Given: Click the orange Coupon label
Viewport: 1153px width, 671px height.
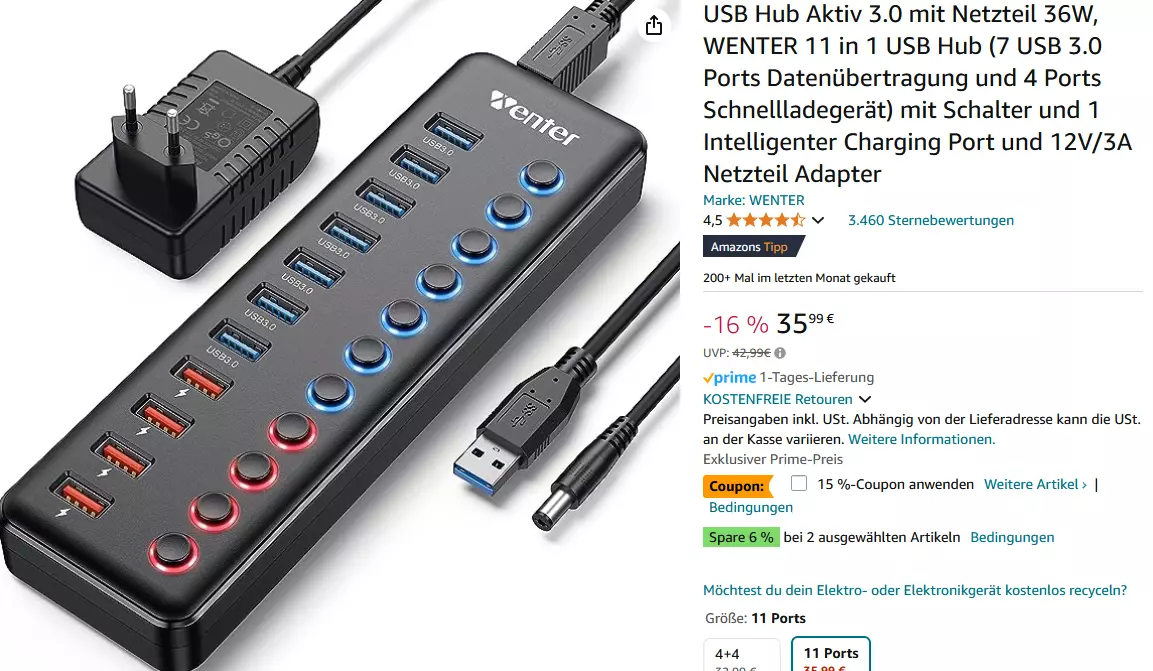Looking at the screenshot, I should coord(738,486).
